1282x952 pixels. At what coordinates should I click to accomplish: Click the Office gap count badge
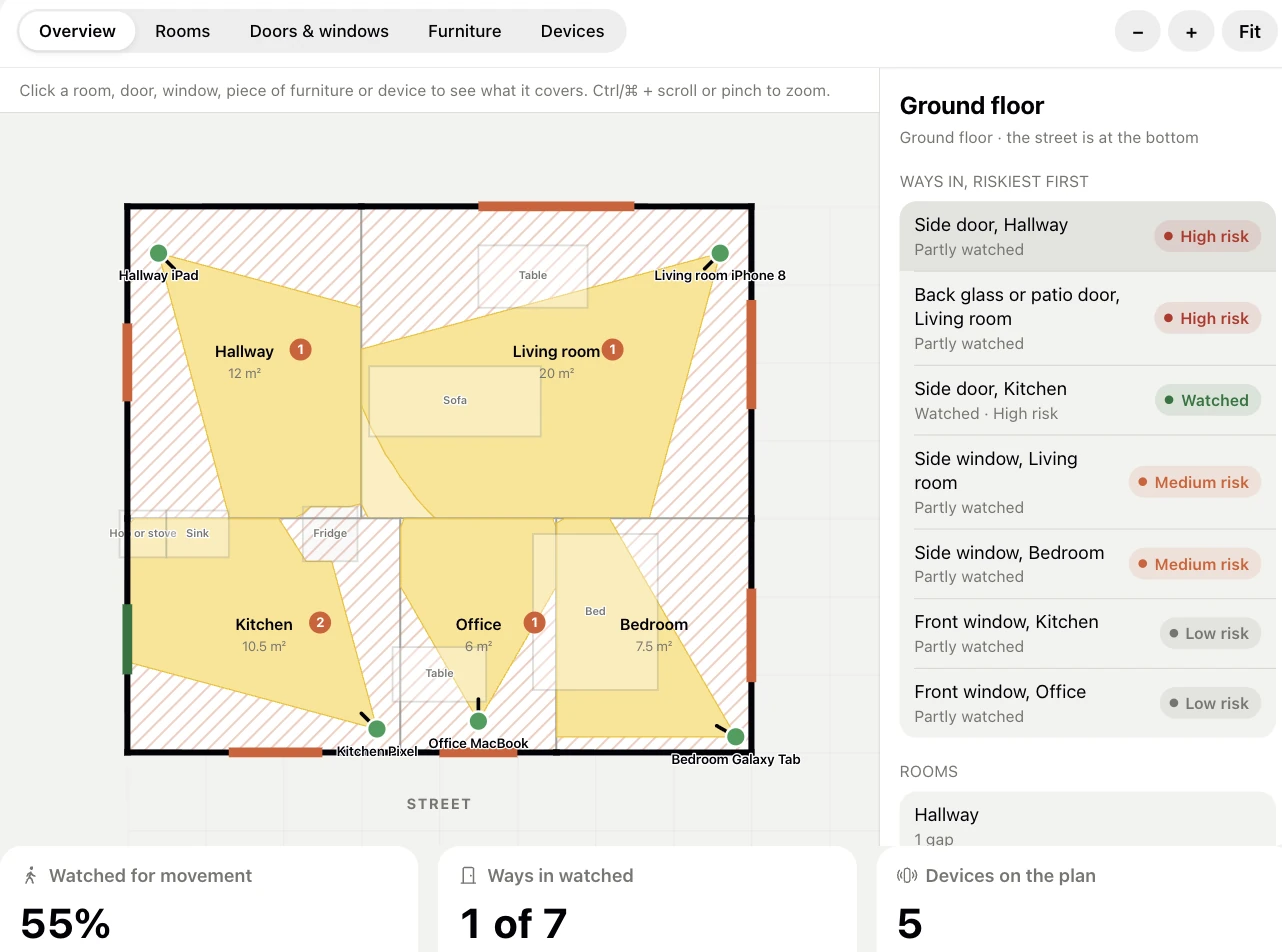[535, 623]
